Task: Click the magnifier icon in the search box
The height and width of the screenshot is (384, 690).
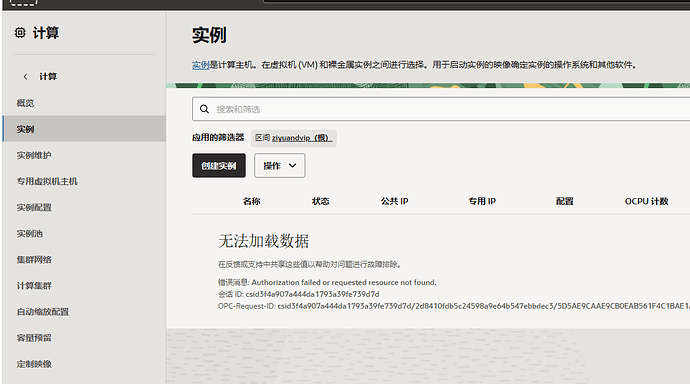Action: pyautogui.click(x=204, y=109)
